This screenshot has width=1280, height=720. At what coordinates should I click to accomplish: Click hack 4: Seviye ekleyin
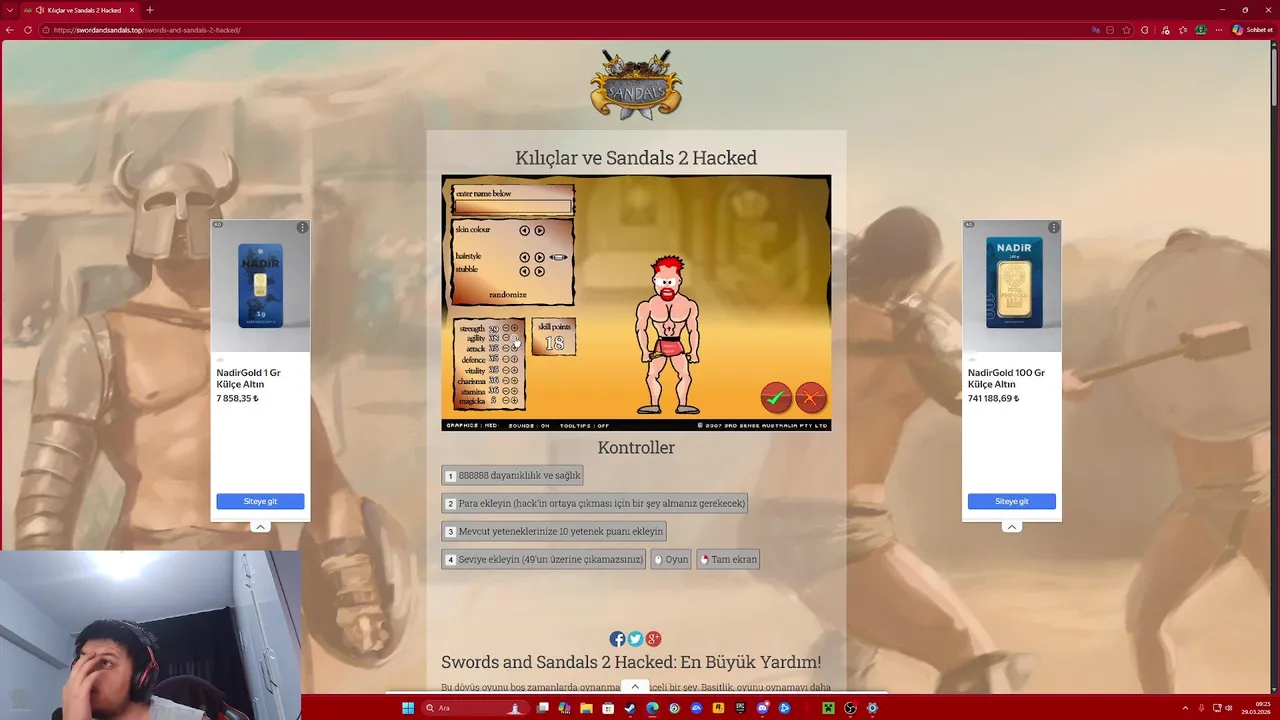pyautogui.click(x=544, y=559)
